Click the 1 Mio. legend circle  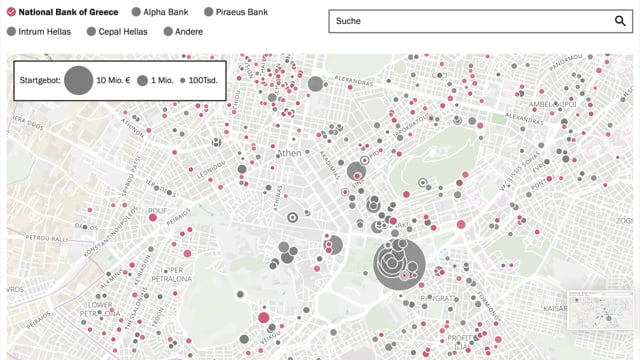click(142, 80)
